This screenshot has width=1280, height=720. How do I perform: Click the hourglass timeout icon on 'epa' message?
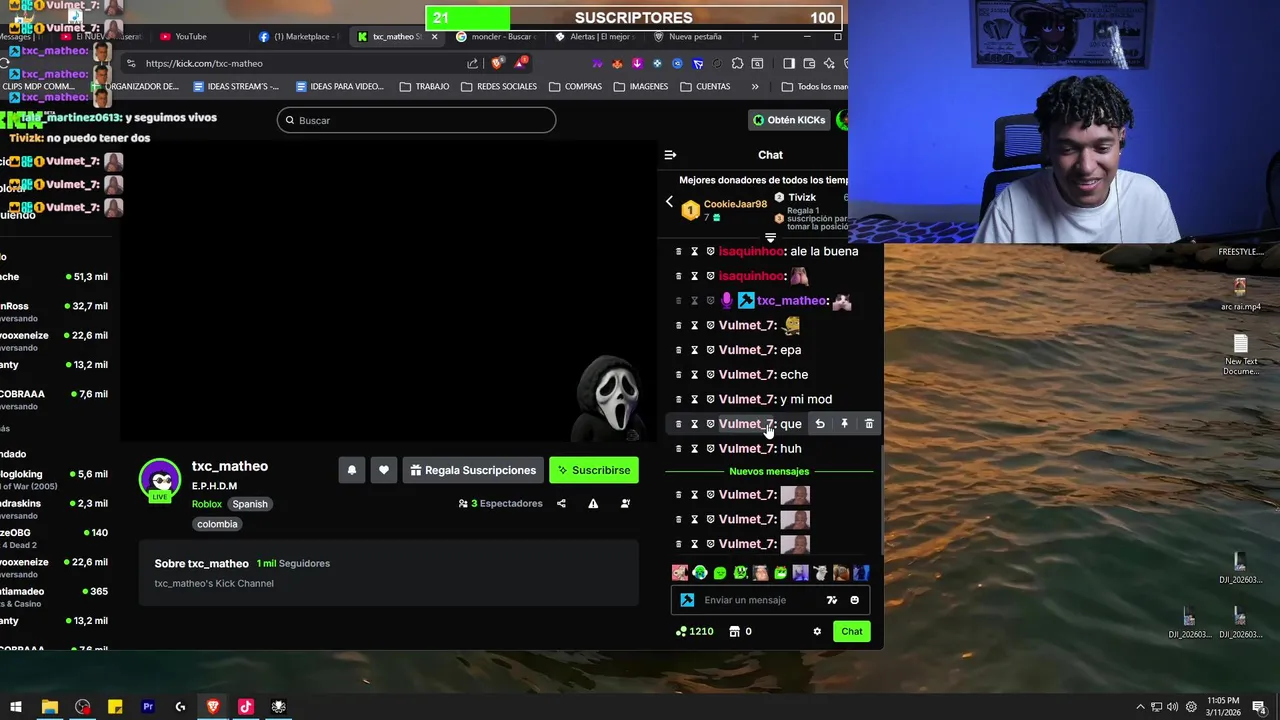694,350
